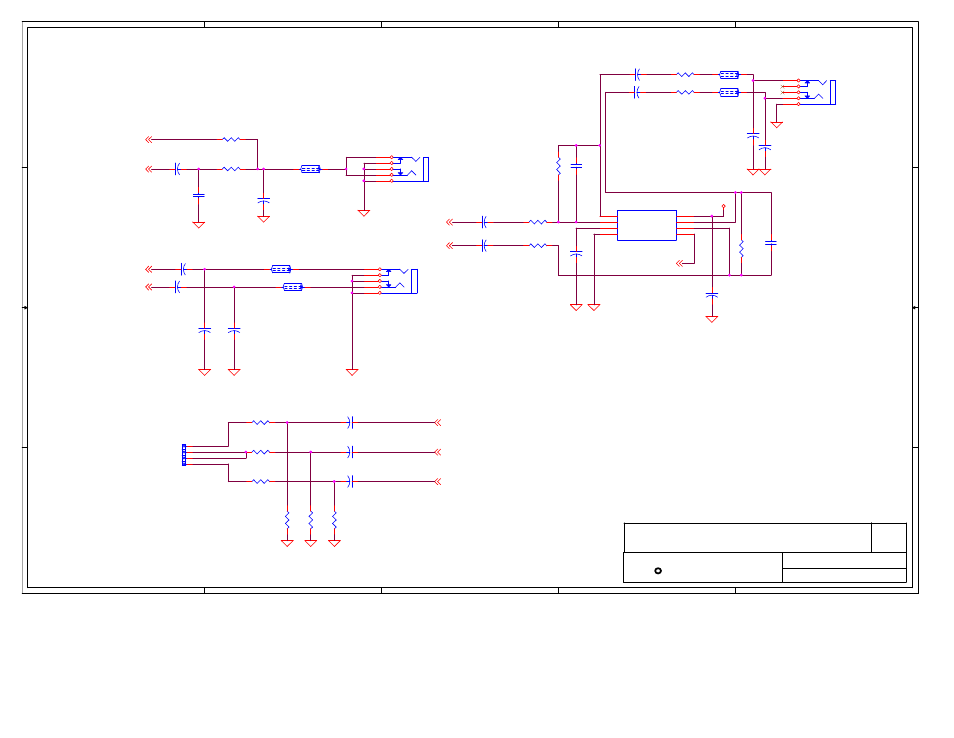Select upper ferrite bead in middle-left circuit

point(280,269)
